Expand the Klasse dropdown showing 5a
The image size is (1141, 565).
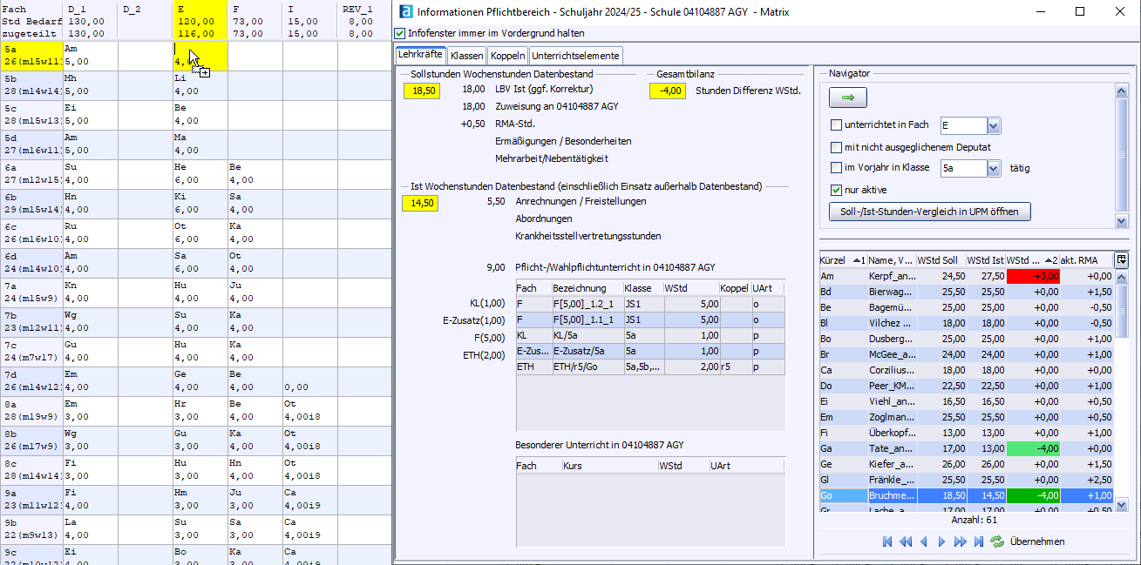pyautogui.click(x=993, y=169)
